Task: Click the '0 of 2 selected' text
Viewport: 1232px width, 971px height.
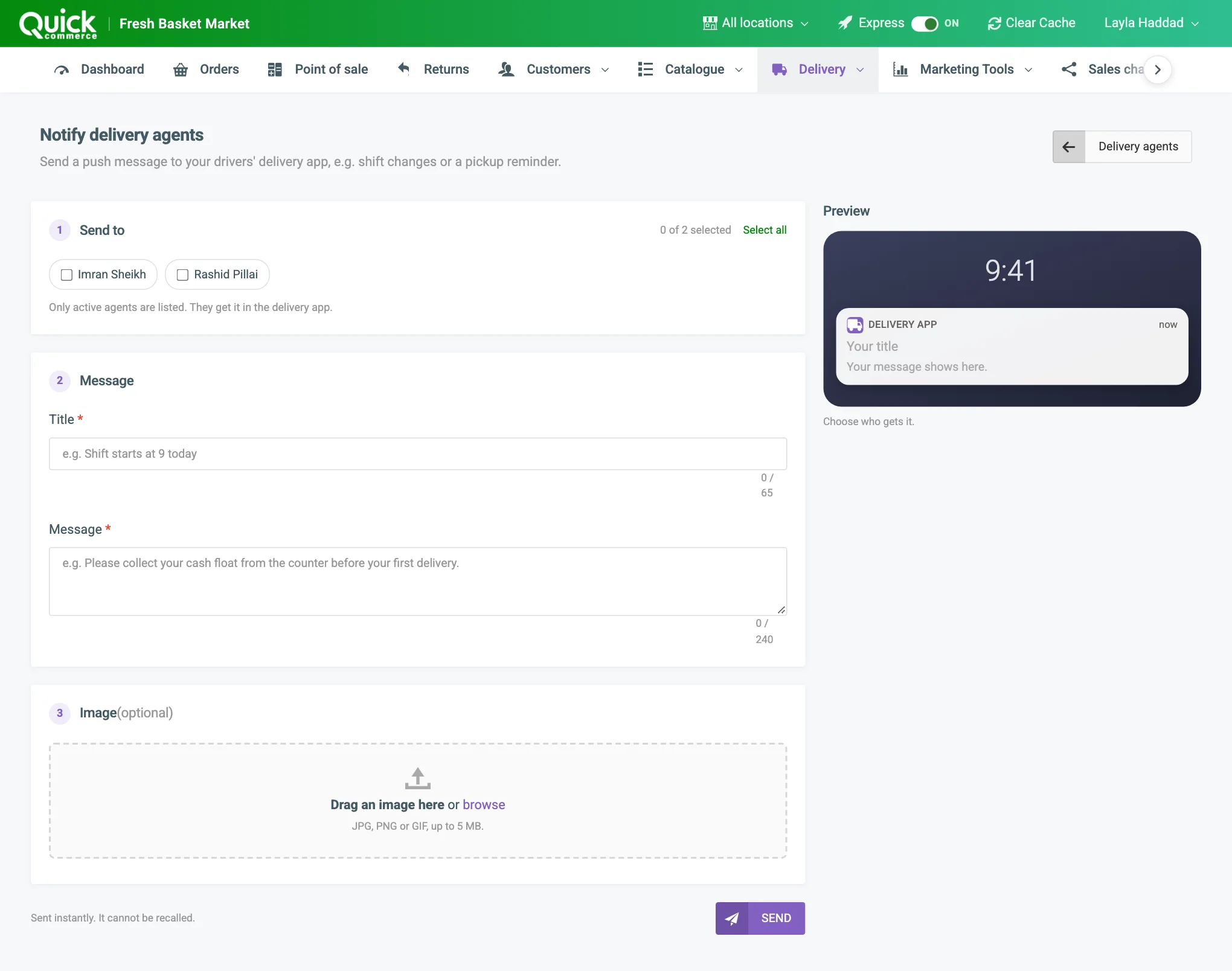Action: pyautogui.click(x=695, y=230)
